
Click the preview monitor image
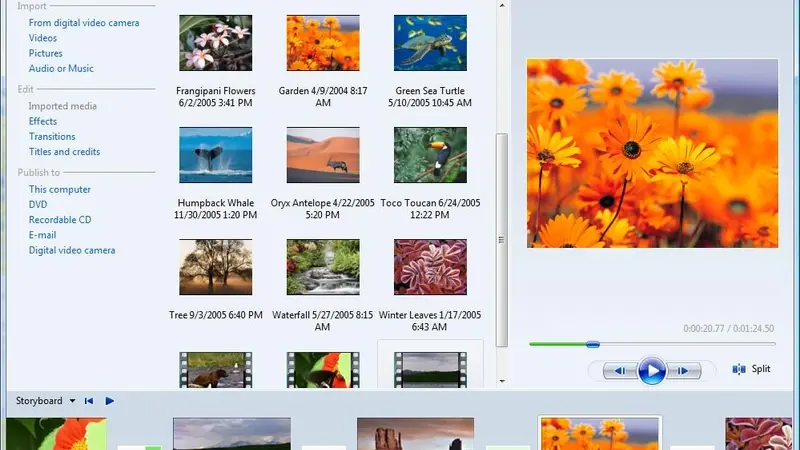pyautogui.click(x=653, y=153)
